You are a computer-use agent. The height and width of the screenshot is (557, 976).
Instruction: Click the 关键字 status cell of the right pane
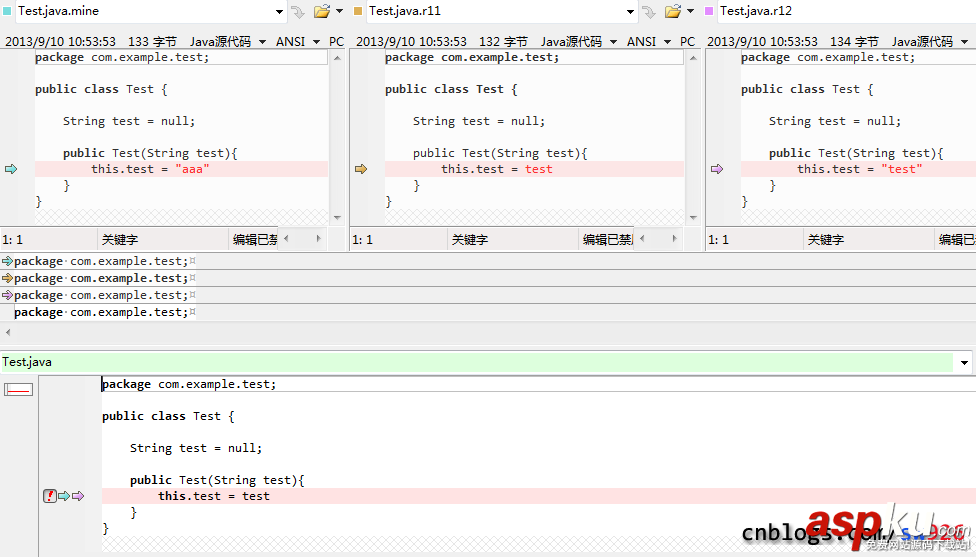point(869,240)
